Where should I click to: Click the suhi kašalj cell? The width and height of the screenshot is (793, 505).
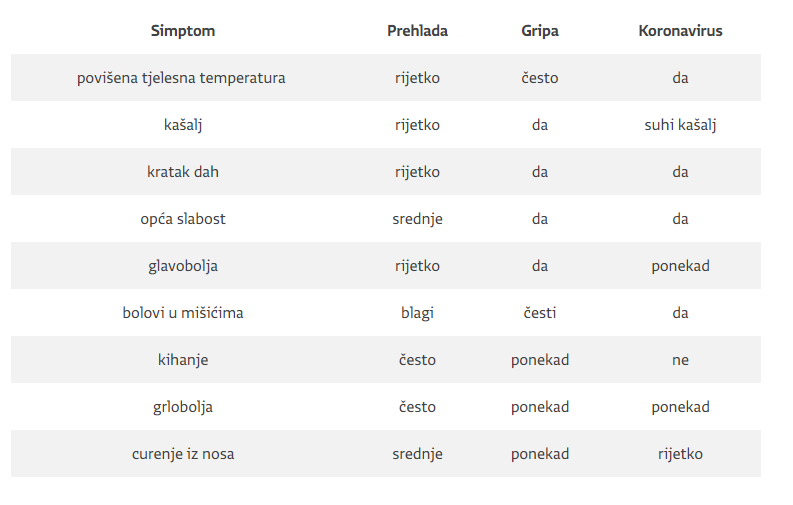click(680, 125)
